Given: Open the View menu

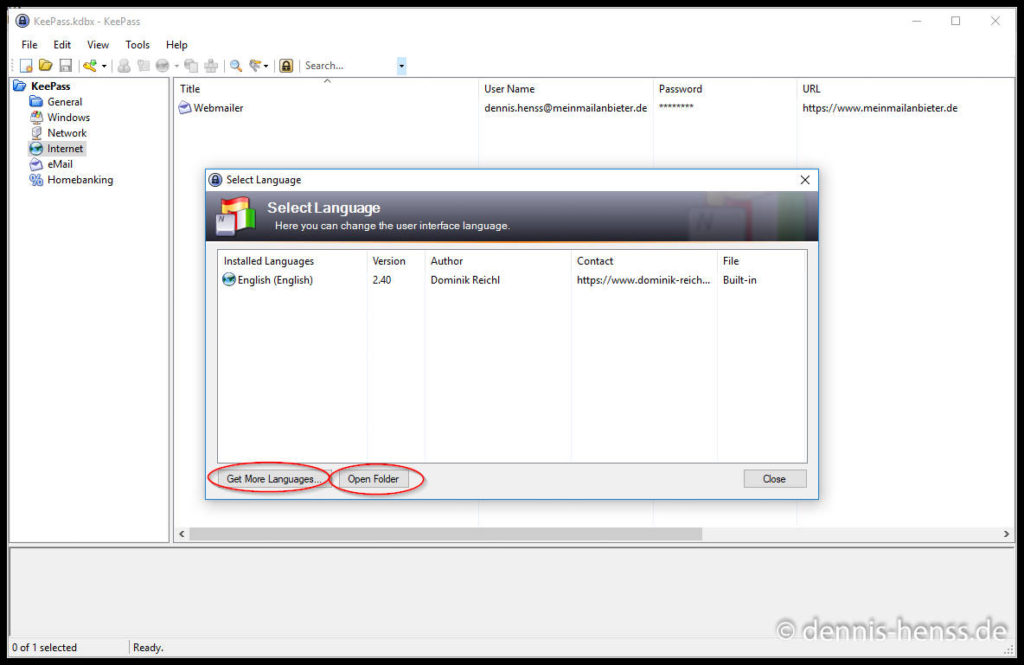Looking at the screenshot, I should 98,44.
